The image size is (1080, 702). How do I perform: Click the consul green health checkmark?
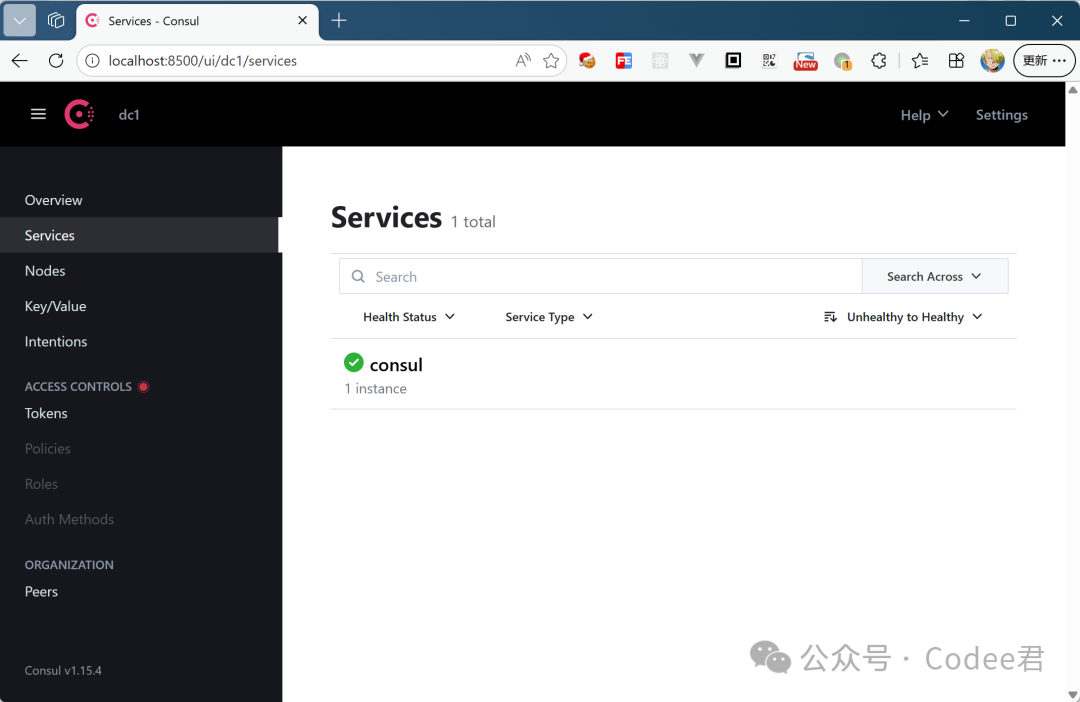[x=353, y=362]
